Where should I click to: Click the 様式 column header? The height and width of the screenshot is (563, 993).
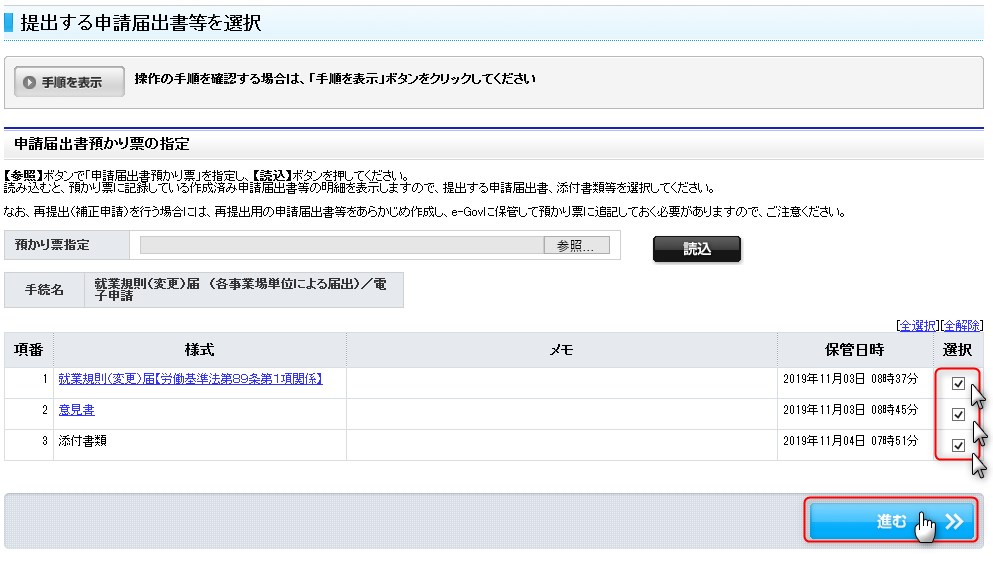(199, 350)
